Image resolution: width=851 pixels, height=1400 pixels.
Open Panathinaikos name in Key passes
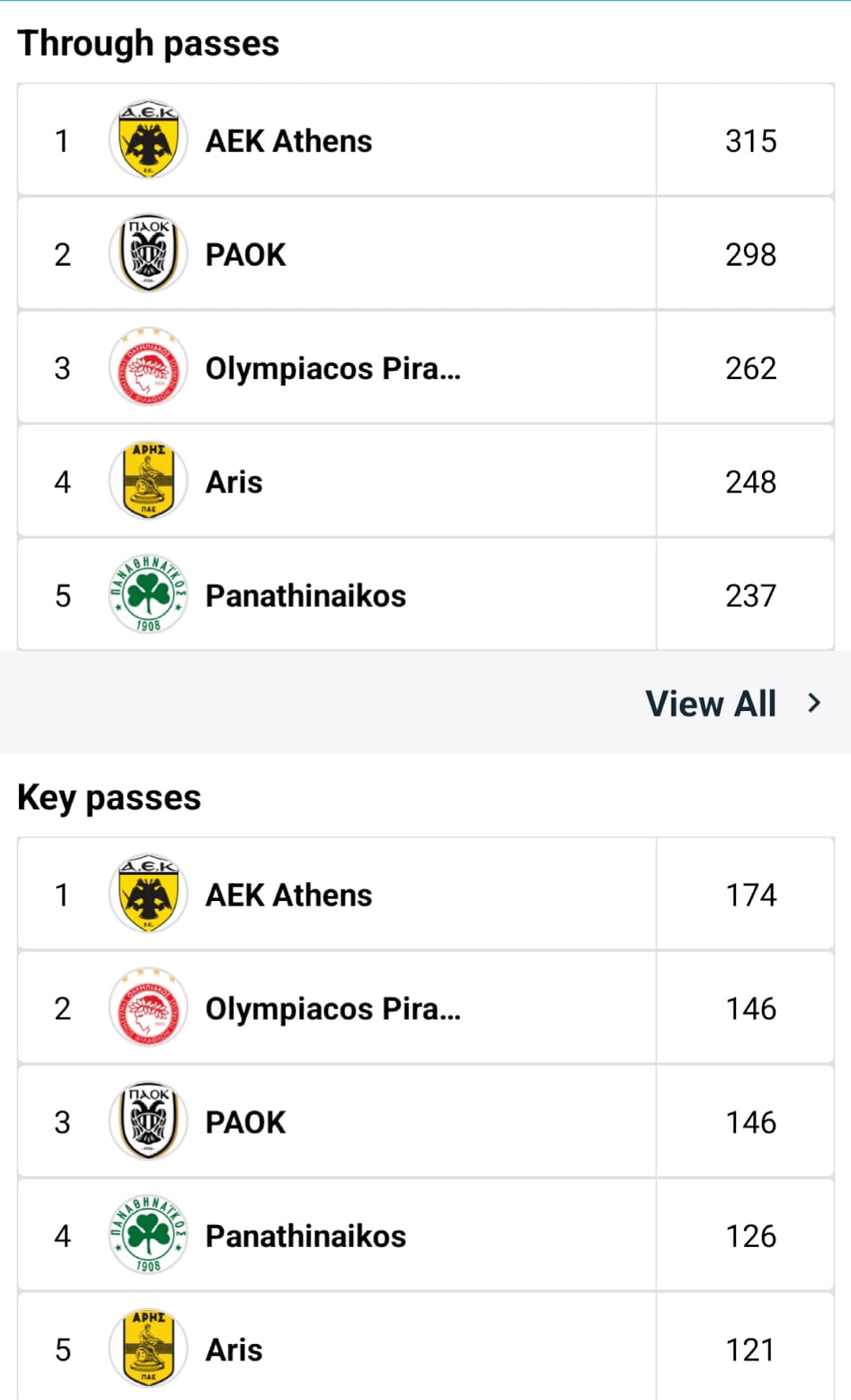(306, 1236)
